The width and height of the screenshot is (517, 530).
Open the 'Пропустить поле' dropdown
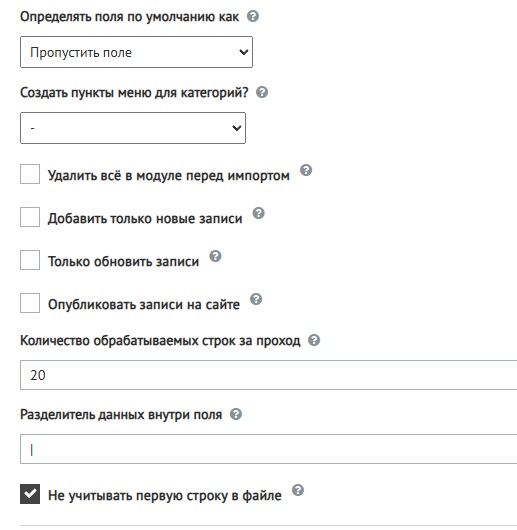point(136,52)
